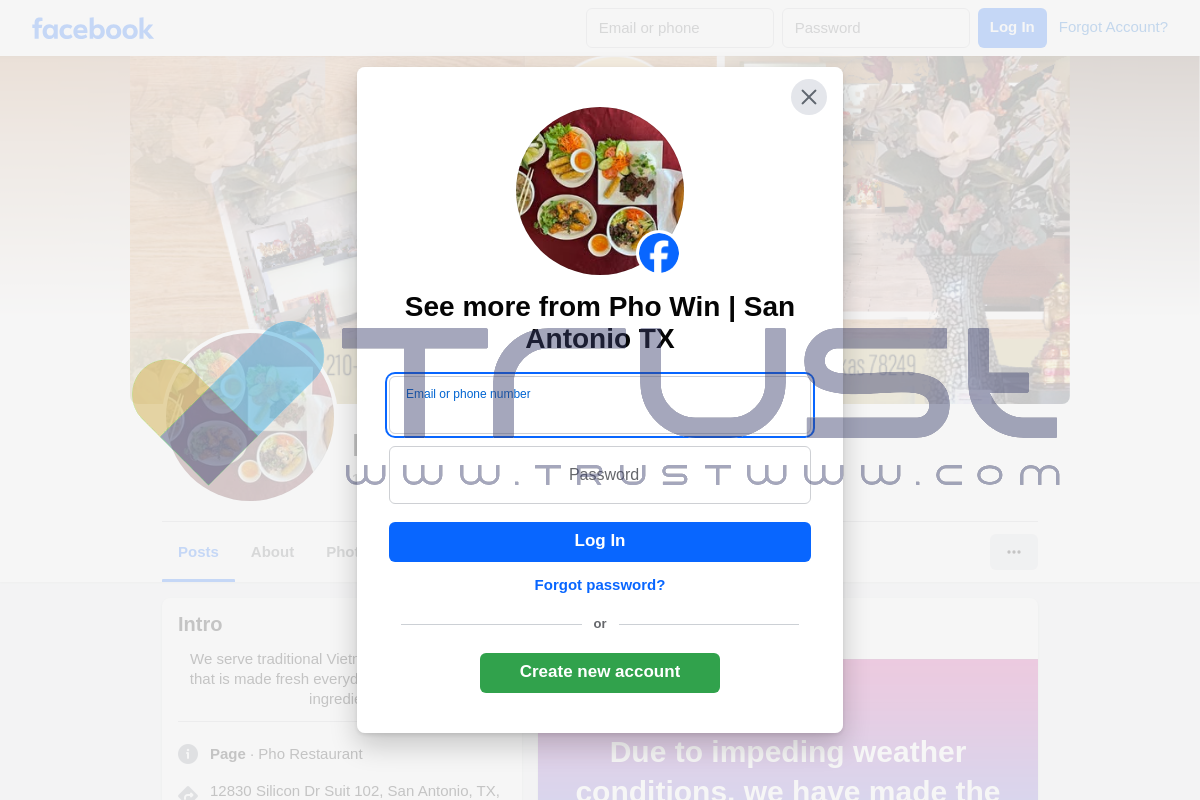The height and width of the screenshot is (800, 1200).
Task: Focus the dialog Email or phone number field
Action: 600,405
